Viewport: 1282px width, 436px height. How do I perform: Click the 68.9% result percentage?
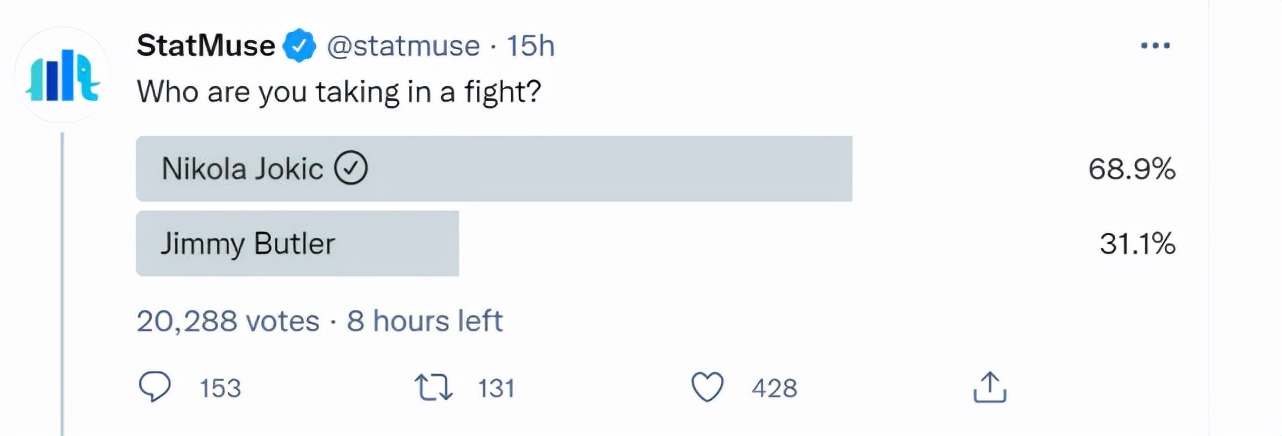click(1131, 170)
